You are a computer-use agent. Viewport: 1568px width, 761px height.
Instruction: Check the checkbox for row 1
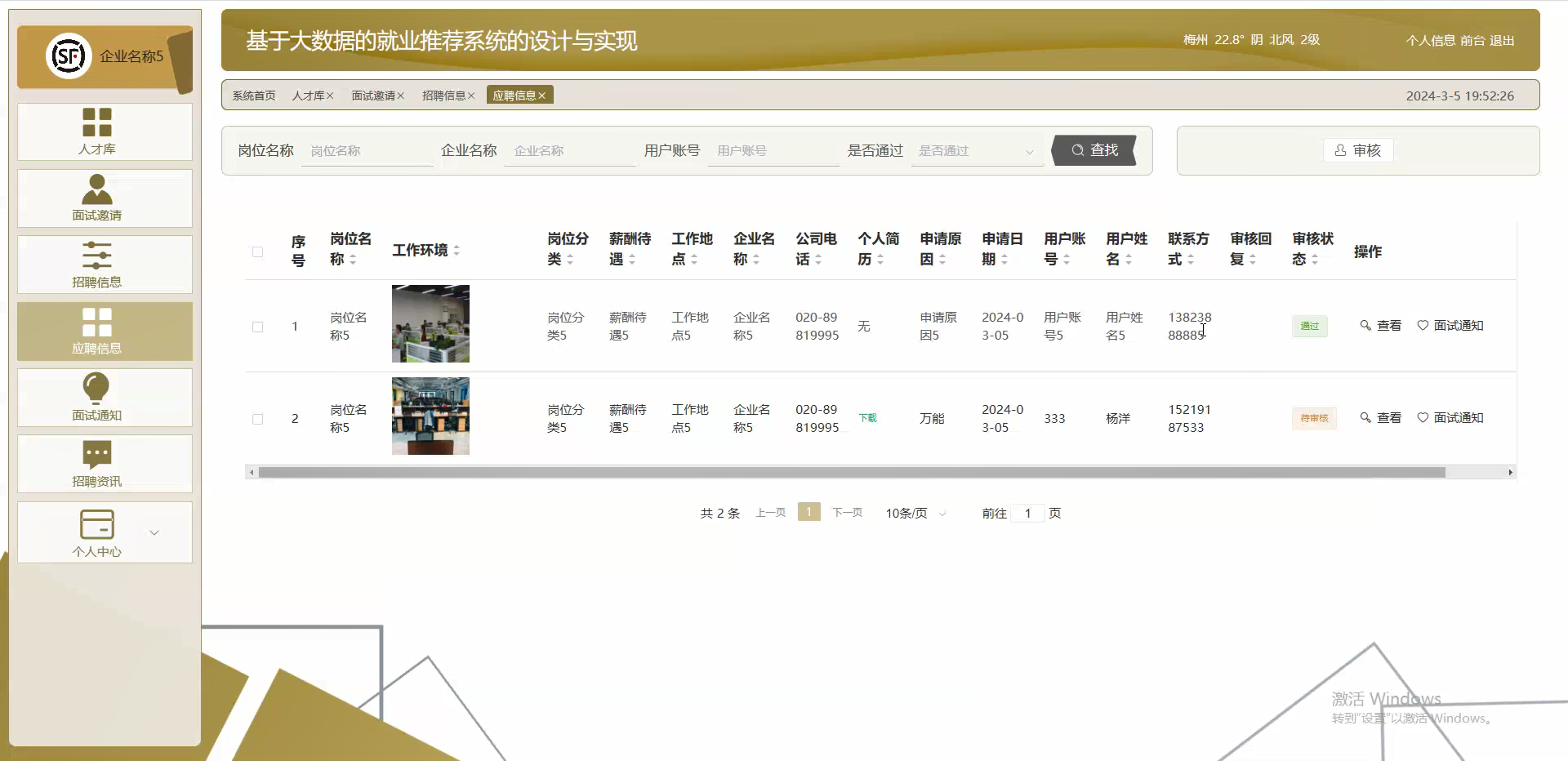[x=258, y=327]
